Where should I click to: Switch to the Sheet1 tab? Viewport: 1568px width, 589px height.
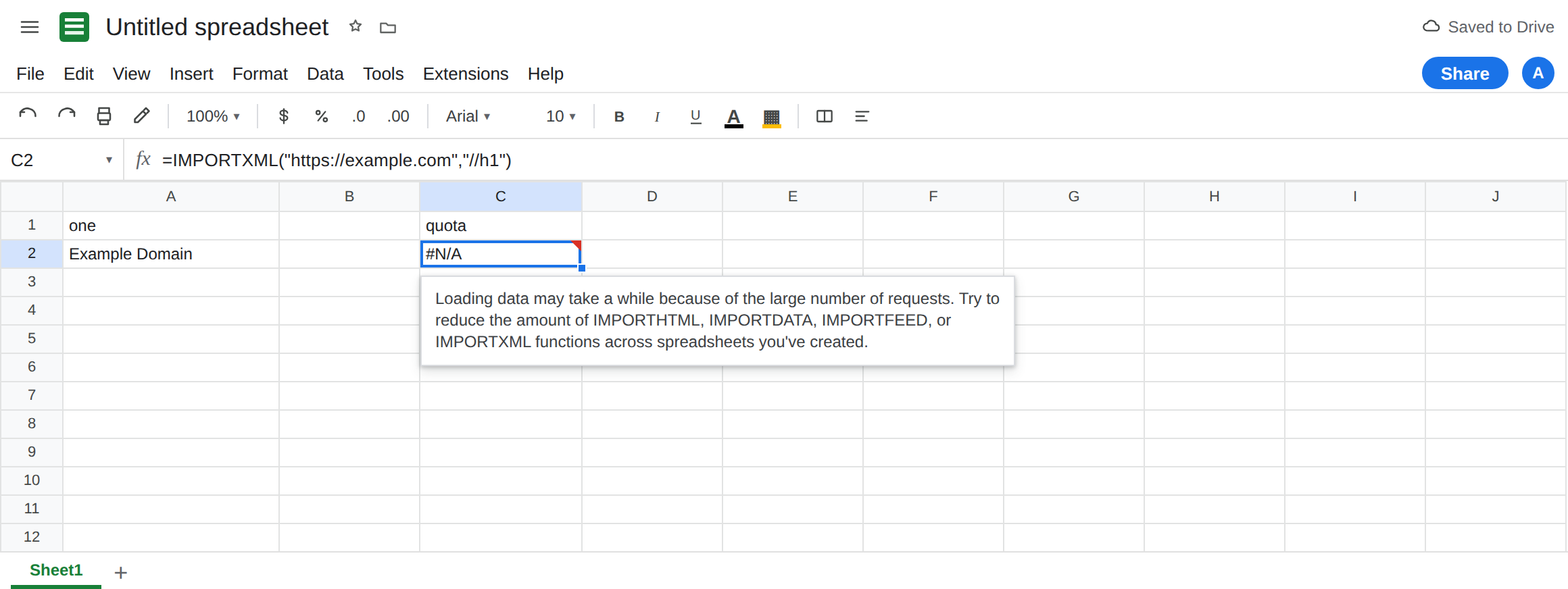pos(56,570)
